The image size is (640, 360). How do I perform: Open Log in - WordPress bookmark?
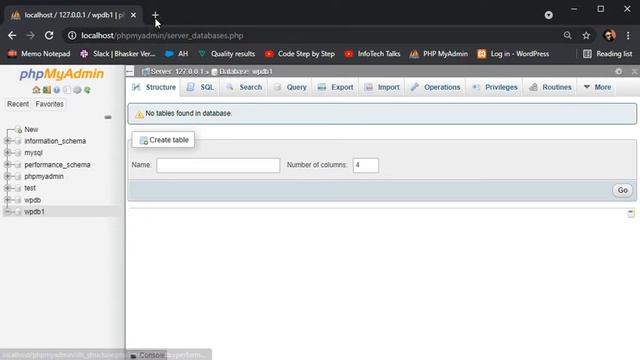click(x=513, y=54)
